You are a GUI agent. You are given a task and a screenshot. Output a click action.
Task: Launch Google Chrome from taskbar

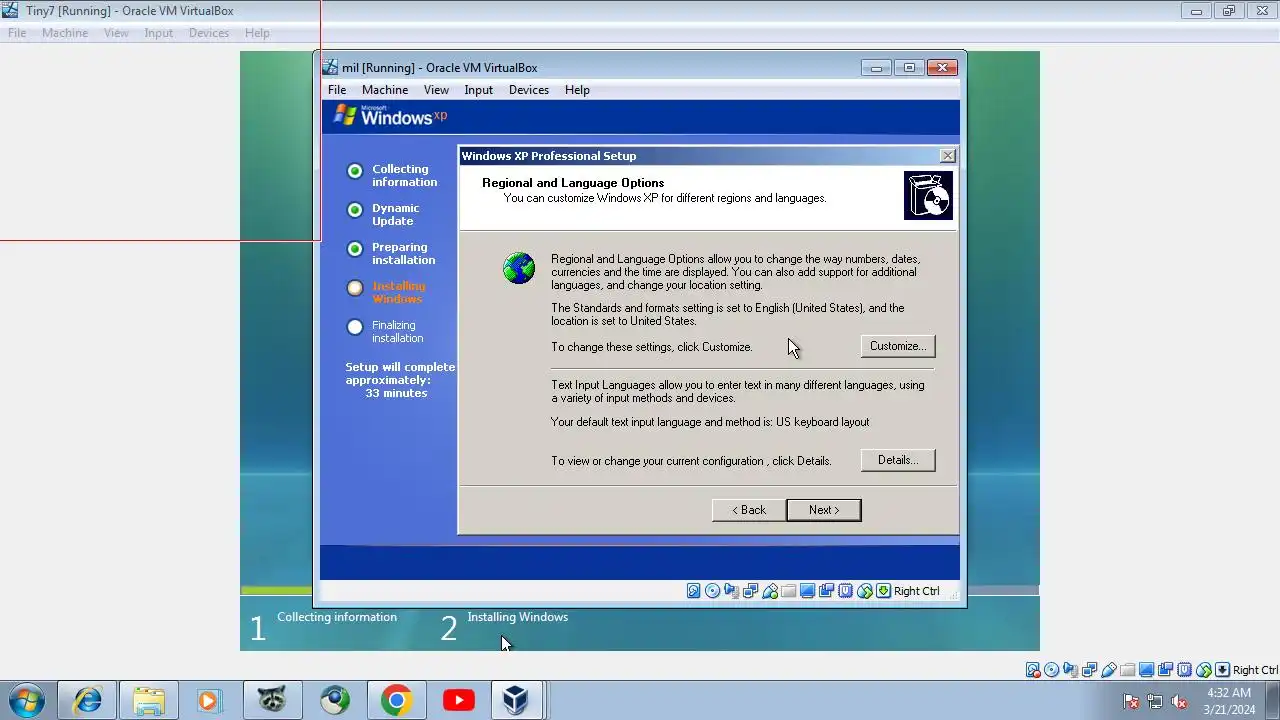point(396,701)
